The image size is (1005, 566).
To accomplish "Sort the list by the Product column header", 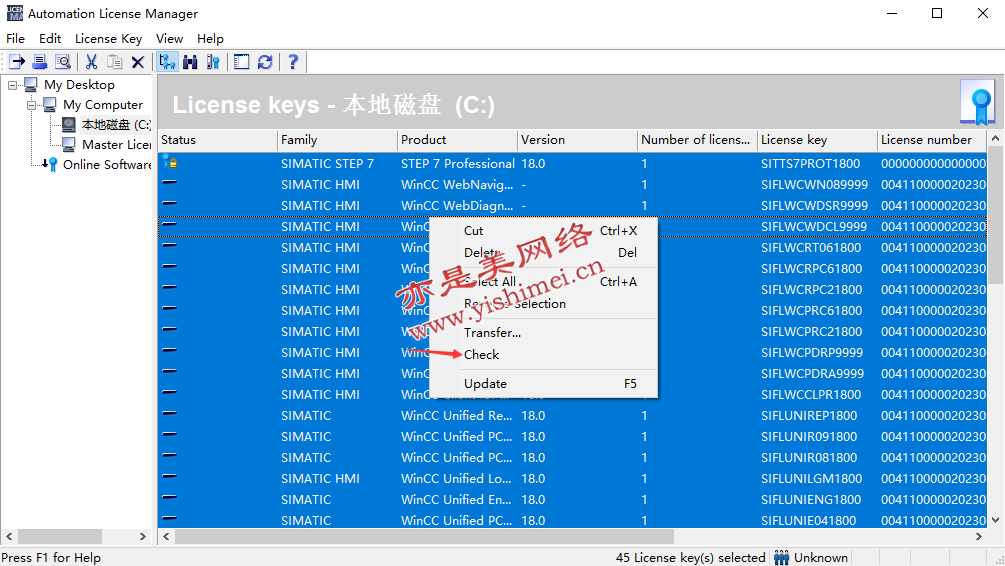I will coord(457,140).
